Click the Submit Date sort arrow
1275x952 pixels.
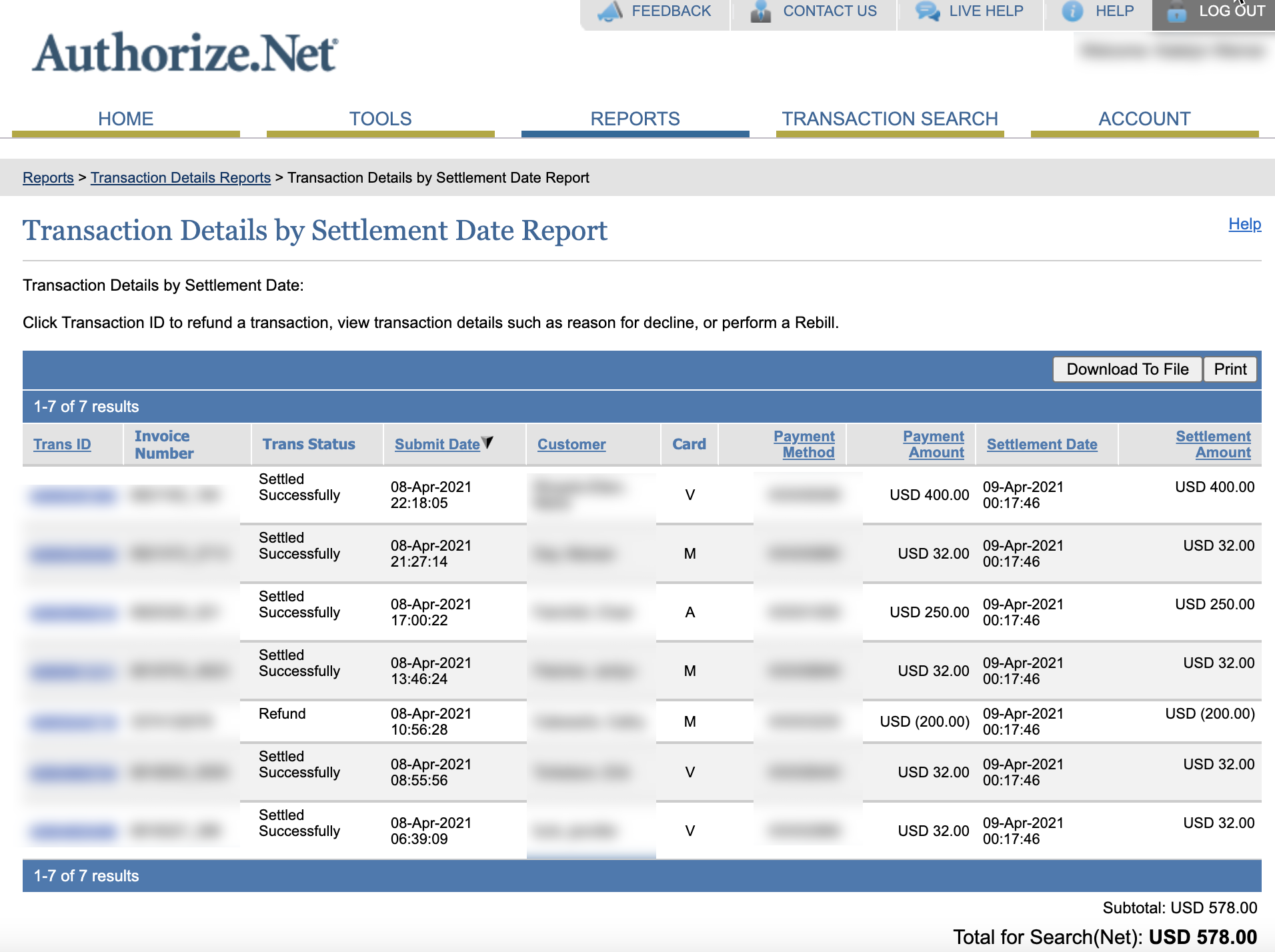click(487, 443)
